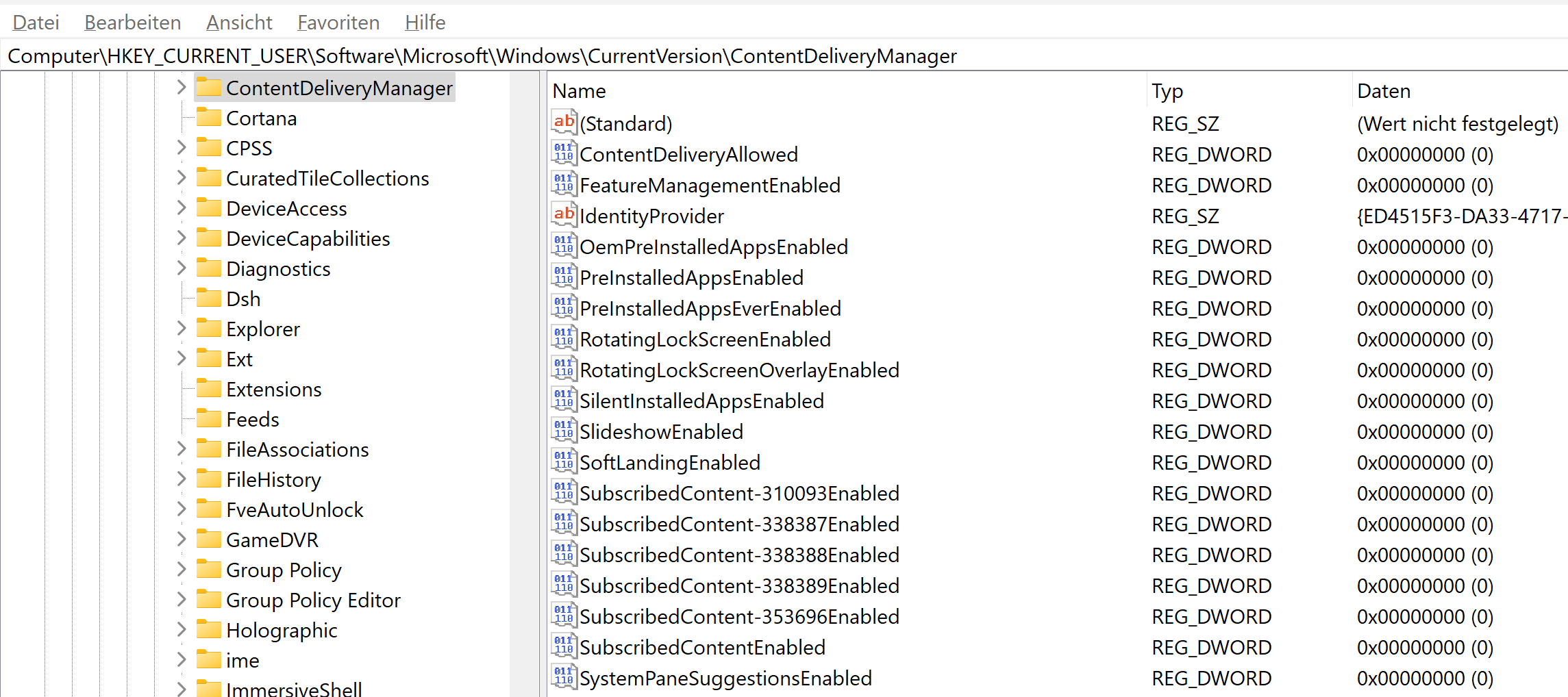
Task: Click the SoftLandingEnabled DWORD icon
Action: pyautogui.click(x=564, y=461)
